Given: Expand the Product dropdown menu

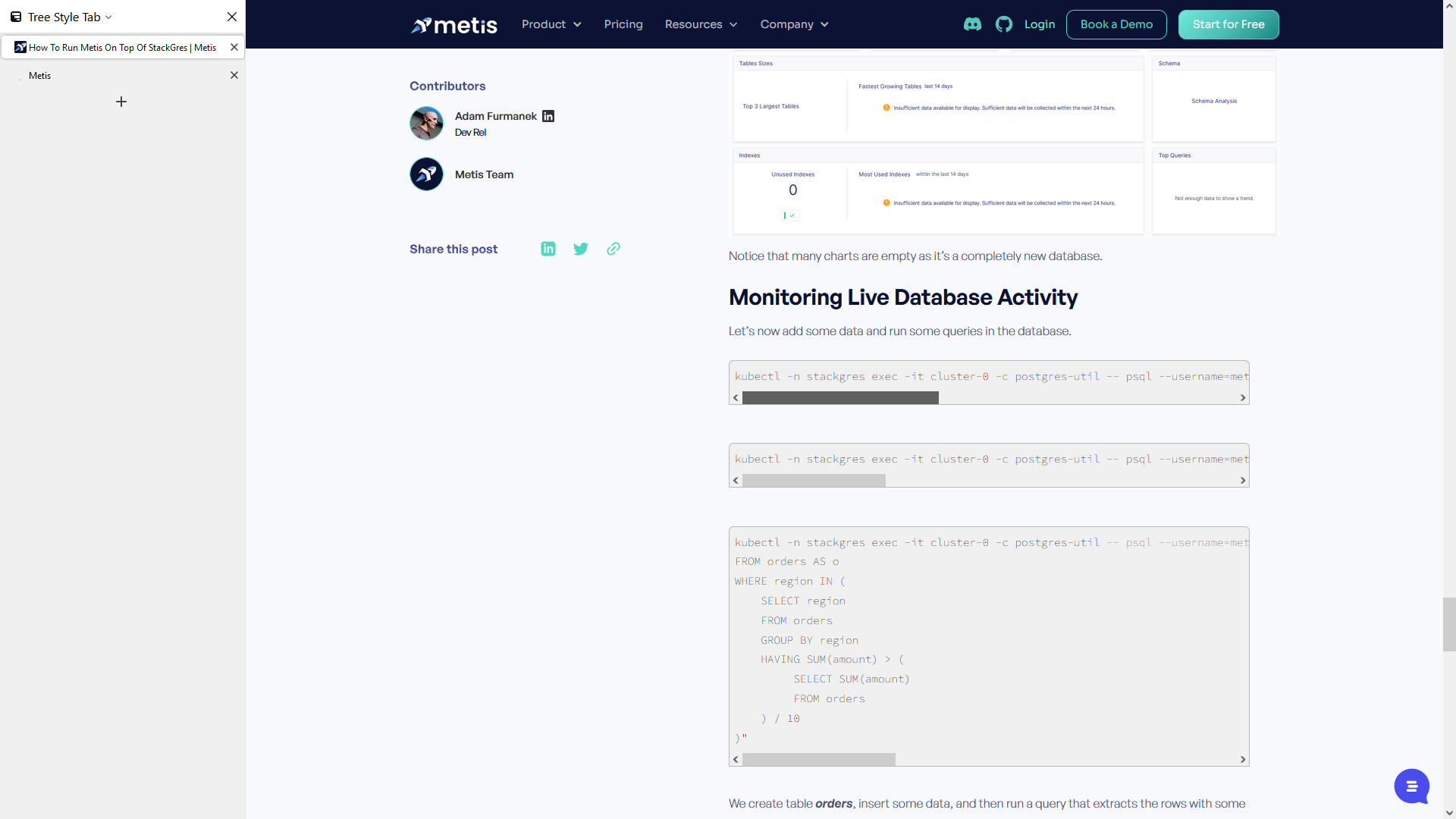Looking at the screenshot, I should (x=551, y=24).
